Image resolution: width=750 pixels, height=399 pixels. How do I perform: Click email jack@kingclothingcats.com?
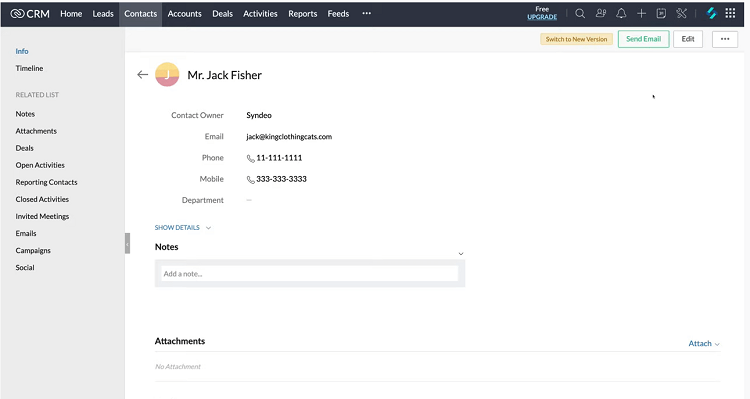(289, 137)
